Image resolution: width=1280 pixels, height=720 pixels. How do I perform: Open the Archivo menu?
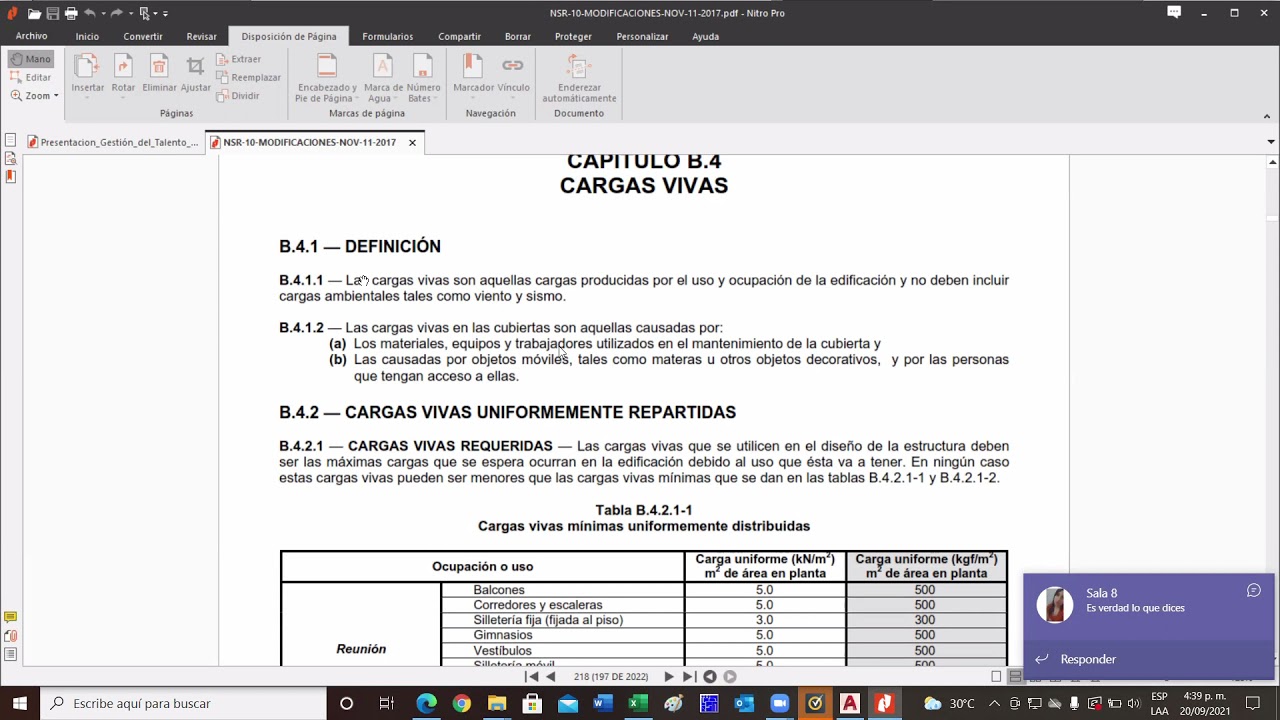31,36
